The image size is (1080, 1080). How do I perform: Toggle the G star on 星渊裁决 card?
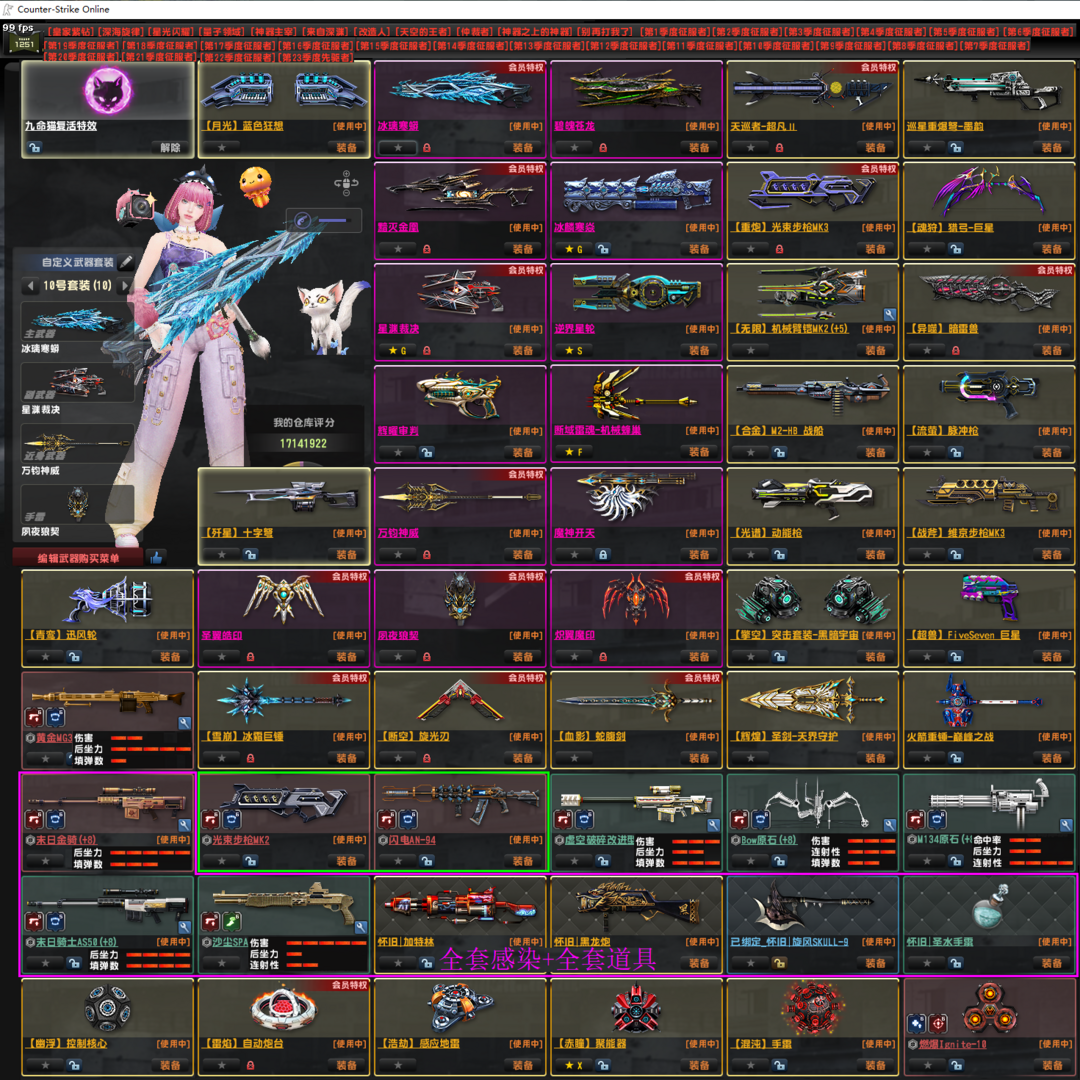[398, 351]
